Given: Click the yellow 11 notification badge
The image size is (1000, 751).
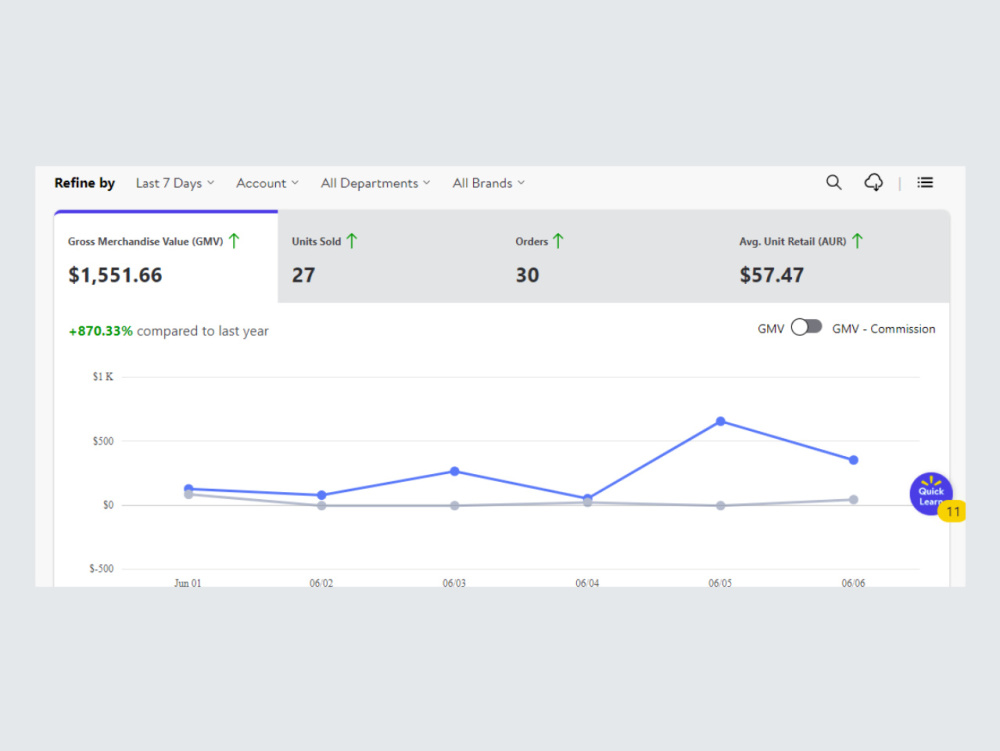Looking at the screenshot, I should pyautogui.click(x=952, y=511).
